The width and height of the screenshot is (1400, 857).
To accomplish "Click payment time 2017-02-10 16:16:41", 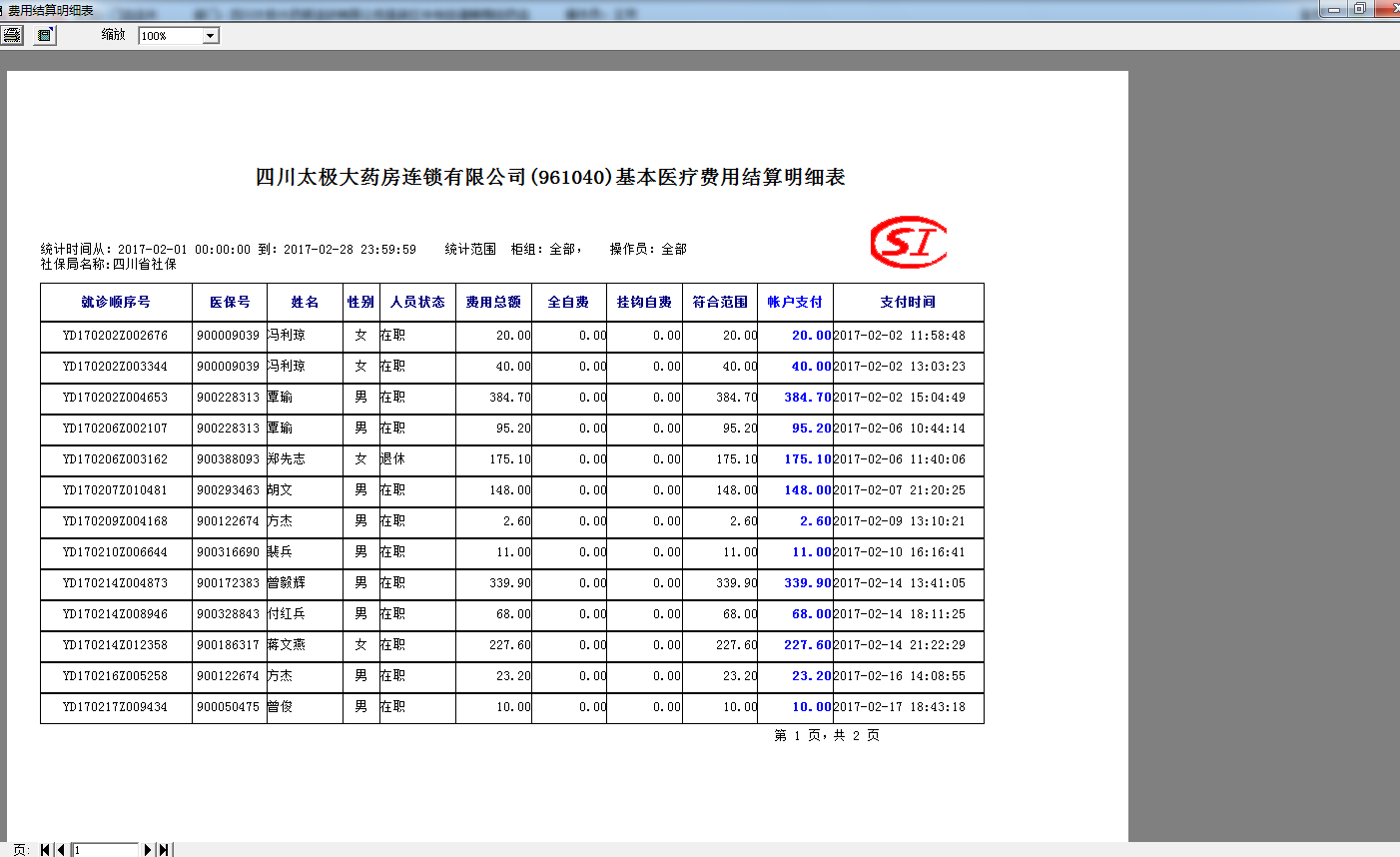I will (900, 552).
